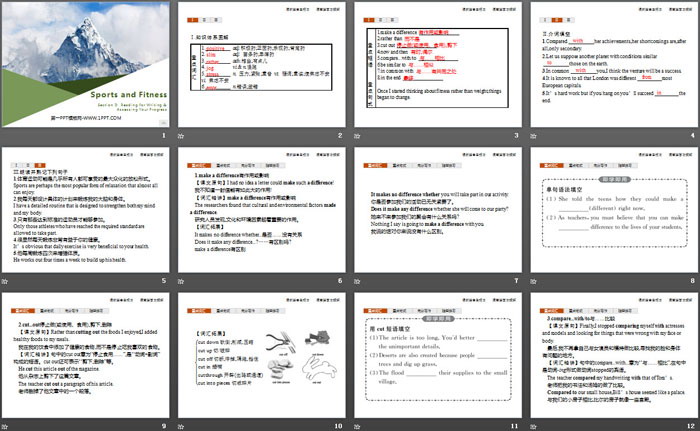Select slide 4 with preposition fill-in exercises
700x431 pixels.
[x=612, y=69]
